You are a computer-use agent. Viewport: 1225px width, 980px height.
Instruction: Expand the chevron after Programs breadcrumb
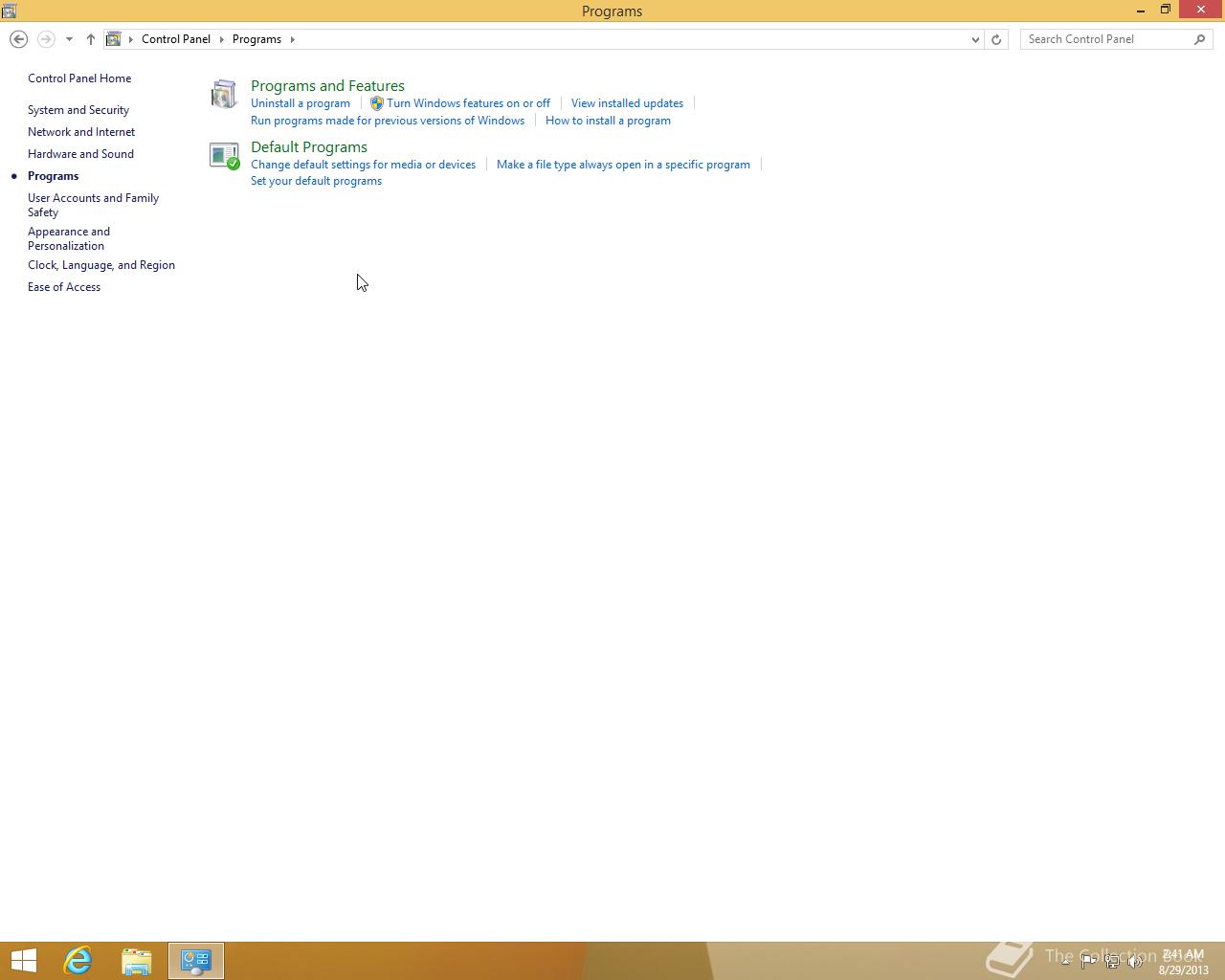(x=292, y=39)
